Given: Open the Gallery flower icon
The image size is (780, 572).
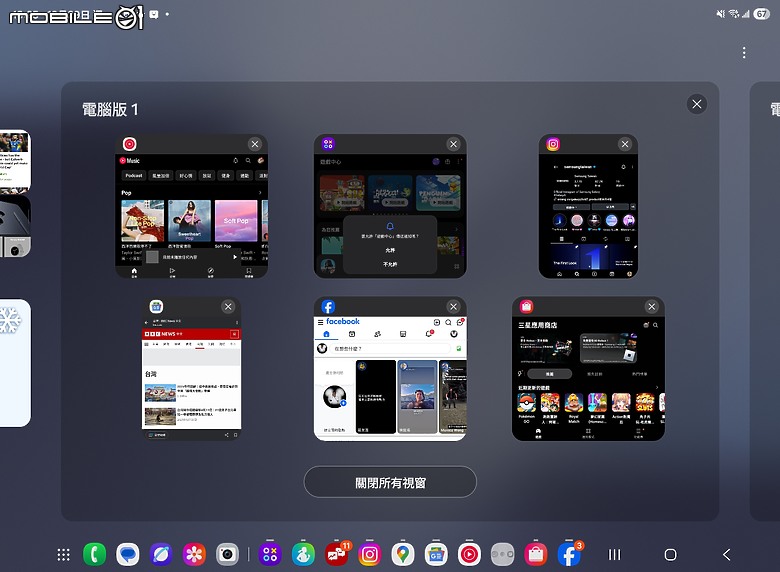Looking at the screenshot, I should pos(194,555).
